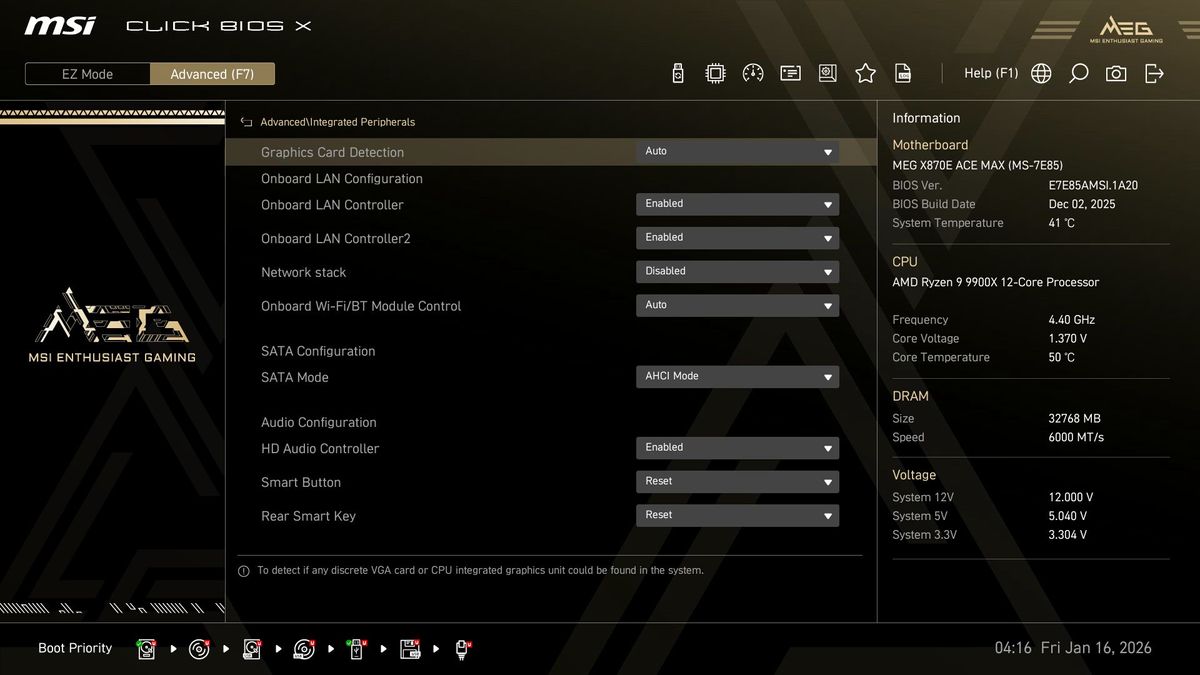Click the date and time display
Screen dimensions: 1200x675
[1073, 648]
